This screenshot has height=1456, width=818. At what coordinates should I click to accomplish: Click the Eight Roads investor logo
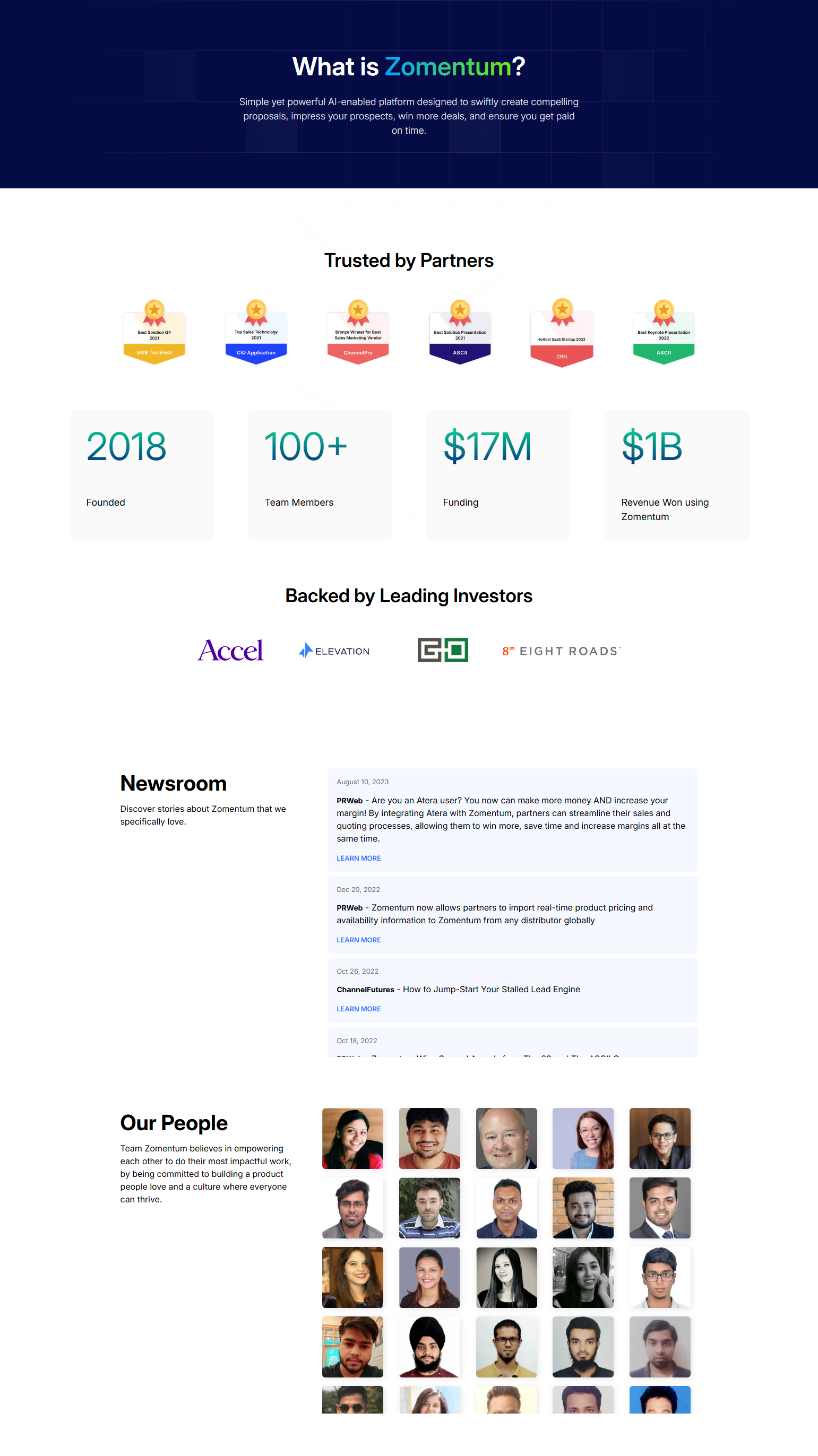562,651
